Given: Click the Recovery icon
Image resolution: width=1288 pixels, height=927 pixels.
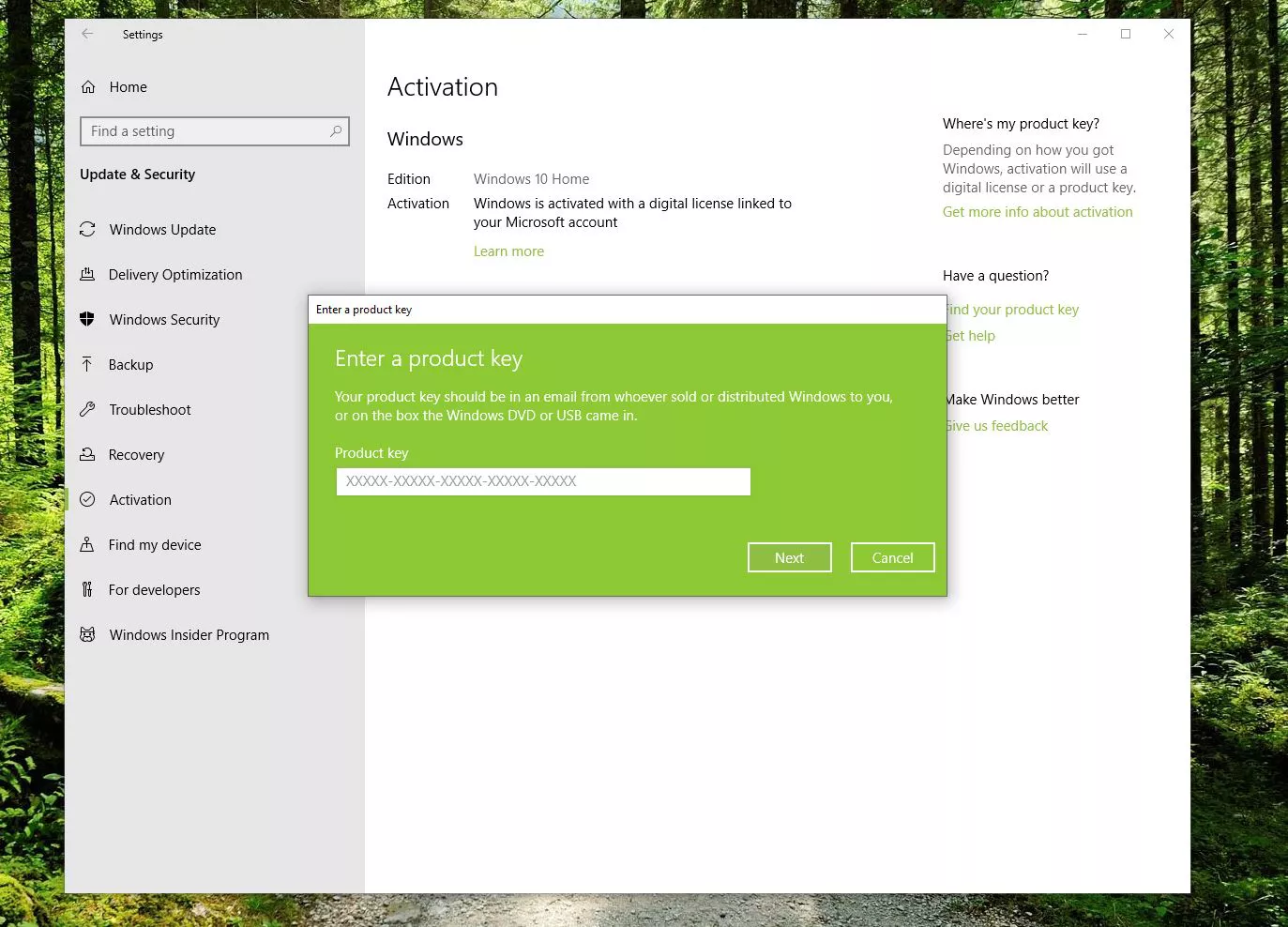Looking at the screenshot, I should click(87, 454).
